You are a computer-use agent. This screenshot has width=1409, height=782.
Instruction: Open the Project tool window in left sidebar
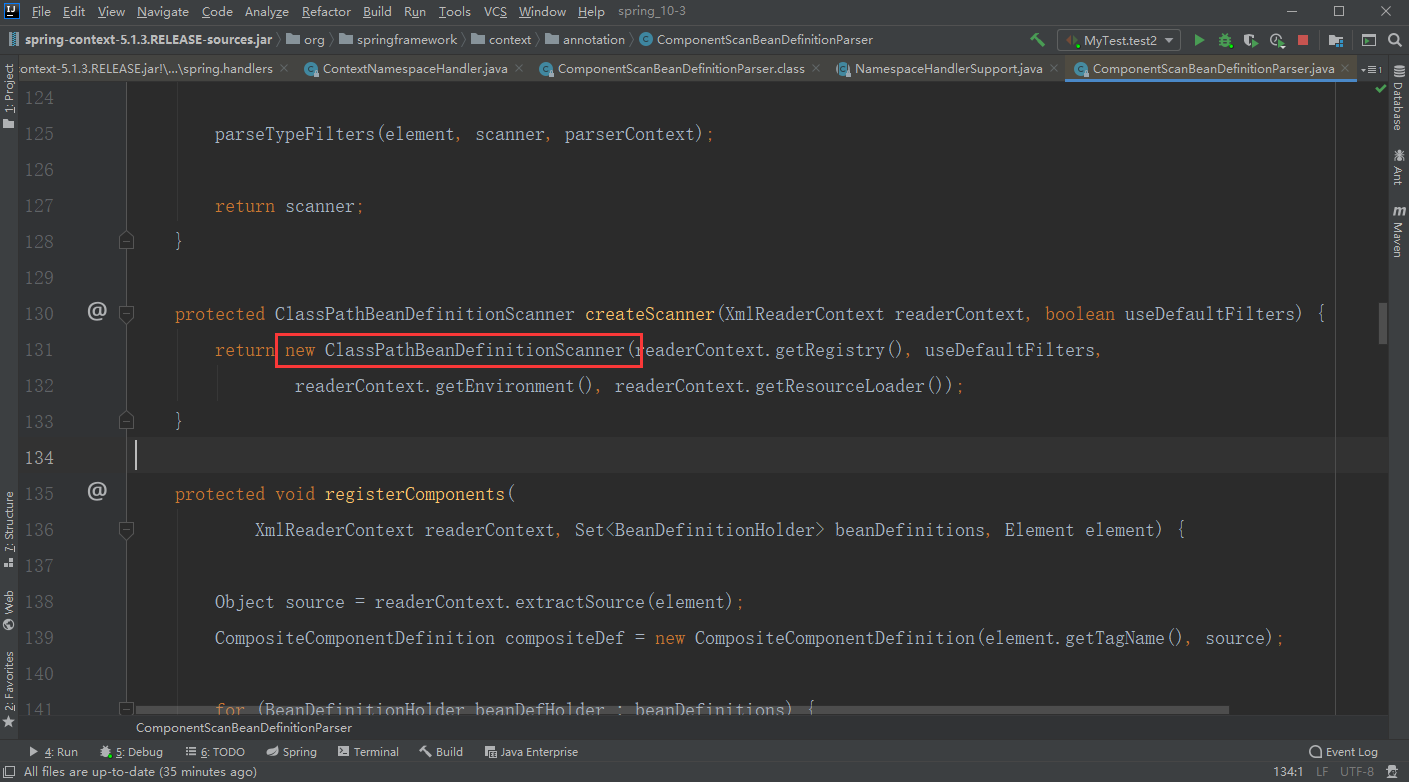click(x=9, y=97)
